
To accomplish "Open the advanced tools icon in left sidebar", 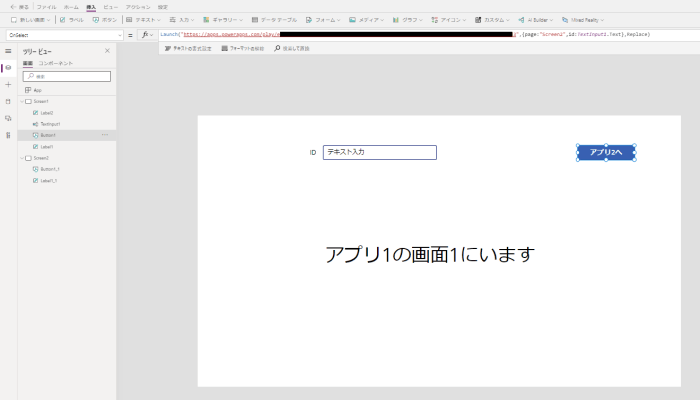I will [8, 134].
